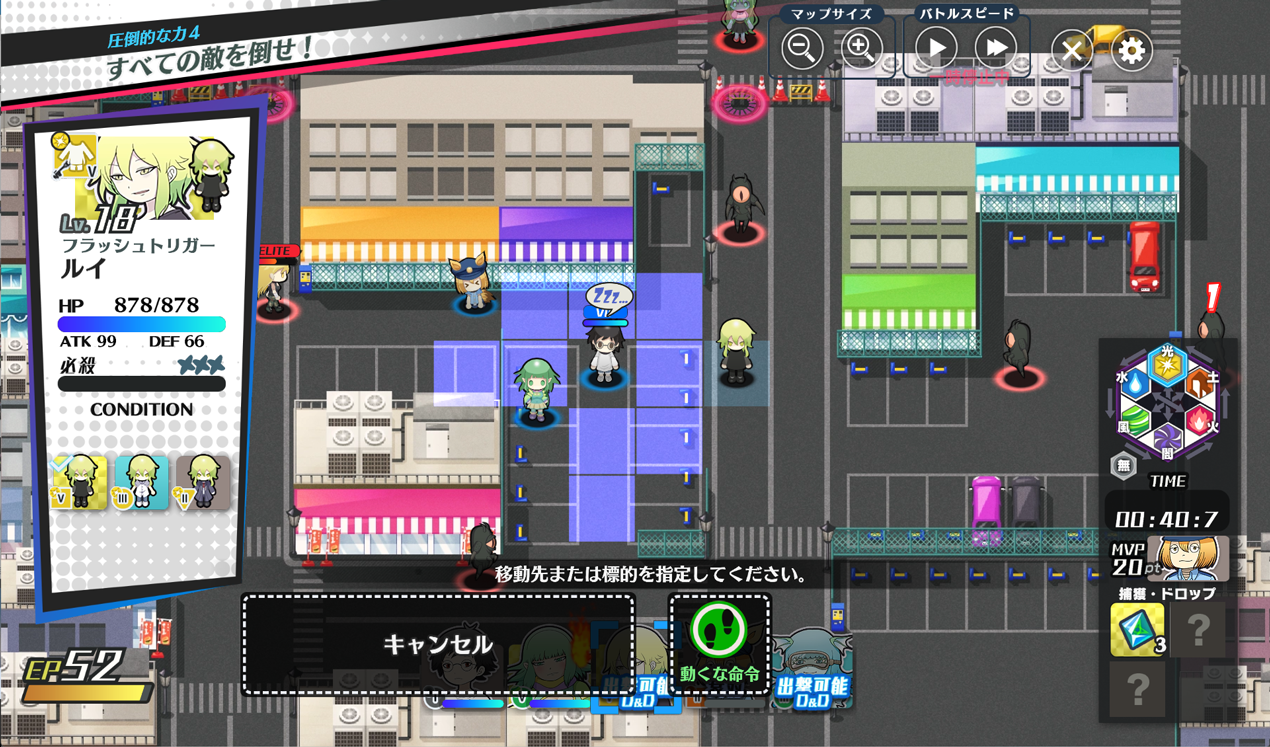This screenshot has width=1270, height=747.
Task: Click the character name ルイ
Action: (x=85, y=268)
